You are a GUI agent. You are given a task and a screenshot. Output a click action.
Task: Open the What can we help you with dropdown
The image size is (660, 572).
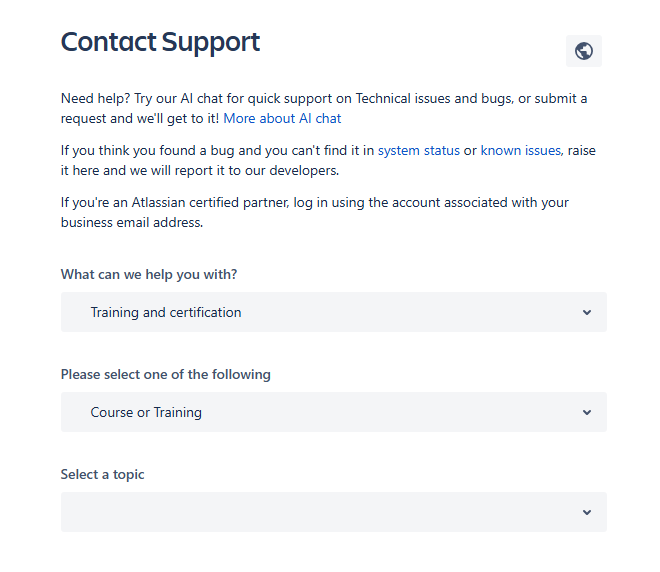coord(334,312)
